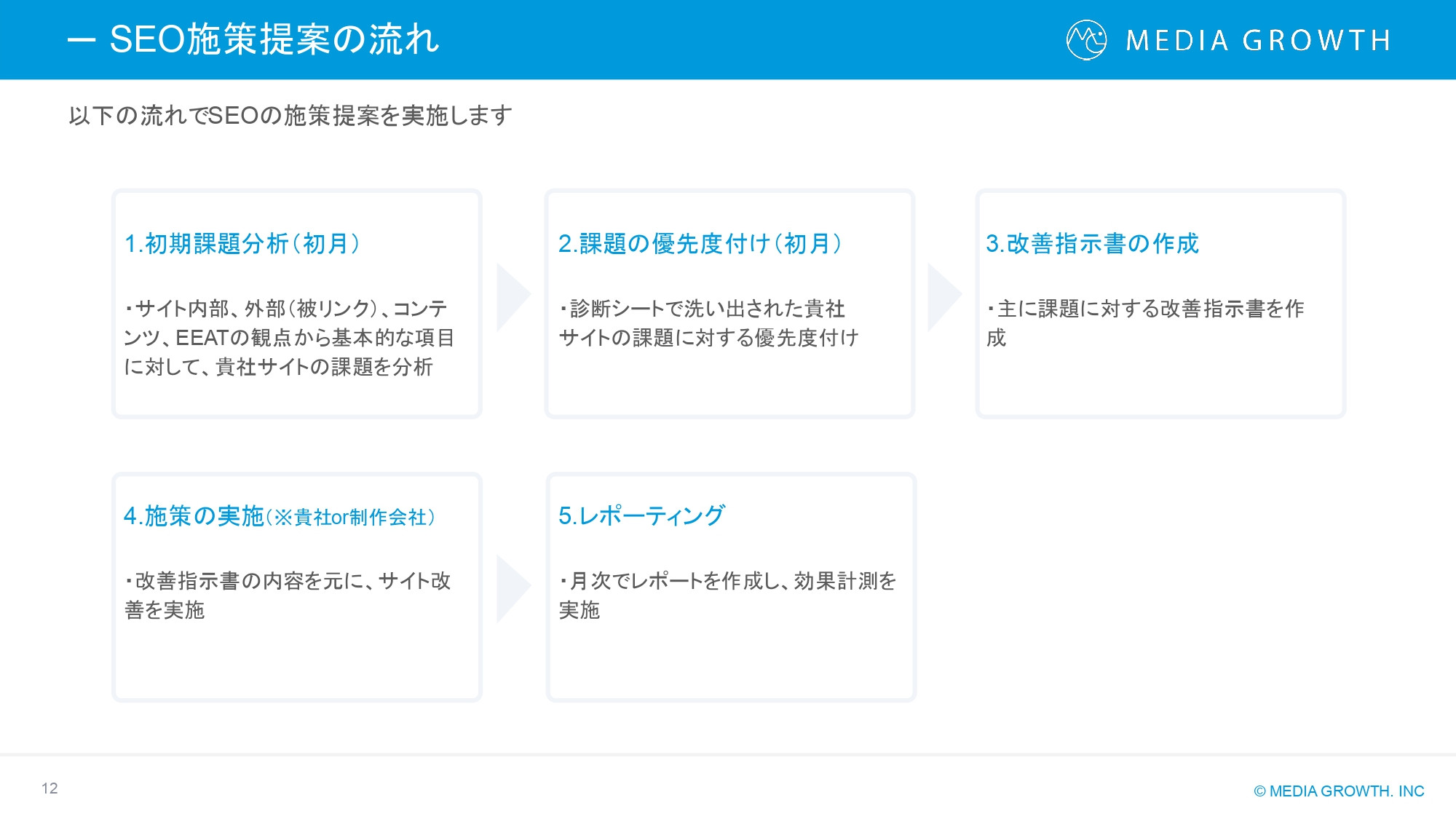Select the subtitle 以下の流れでSEOの施策提案を実施します
The image size is (1456, 819).
(290, 114)
